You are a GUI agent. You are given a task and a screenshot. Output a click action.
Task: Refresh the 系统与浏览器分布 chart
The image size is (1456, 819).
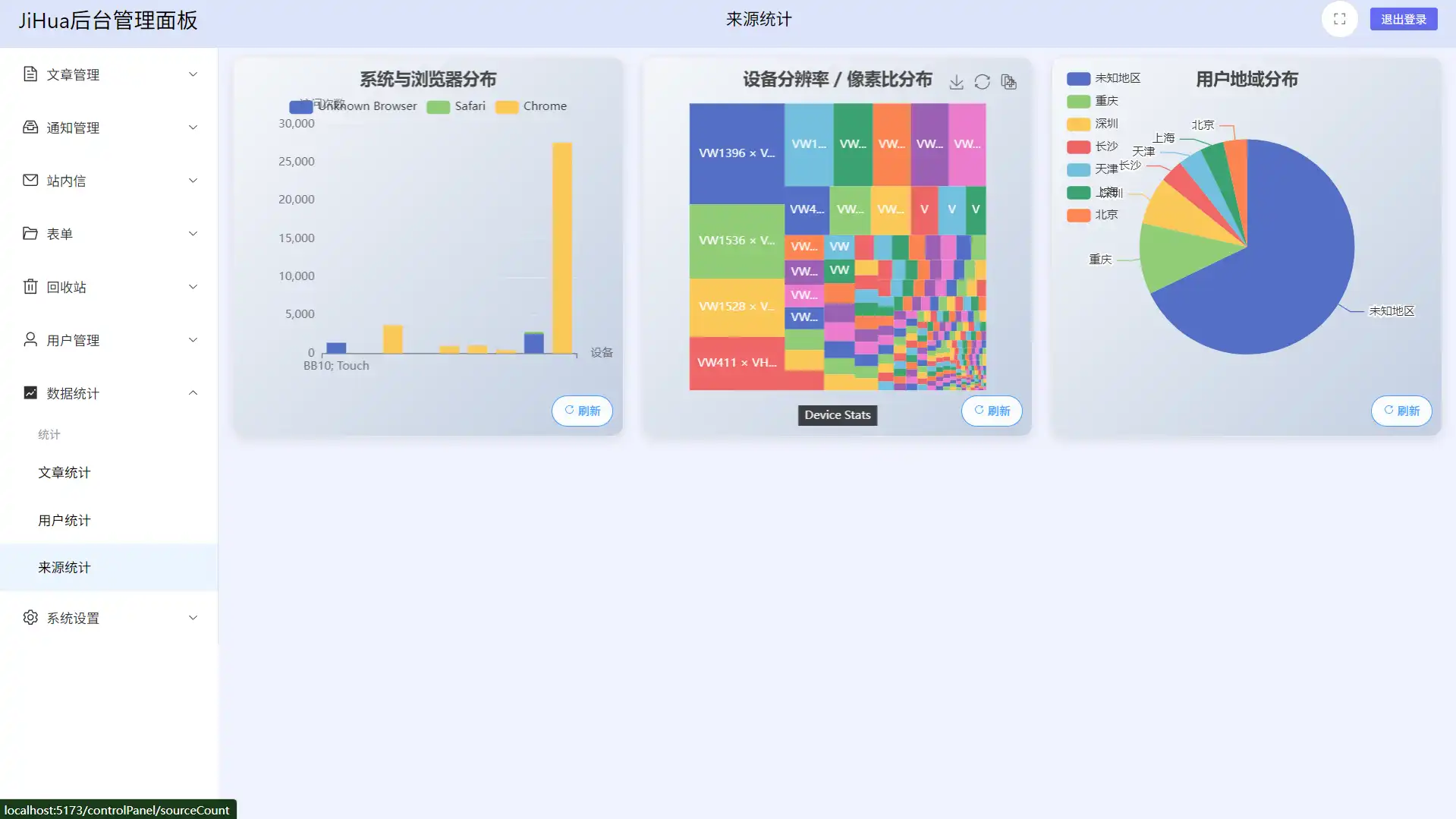pos(582,411)
